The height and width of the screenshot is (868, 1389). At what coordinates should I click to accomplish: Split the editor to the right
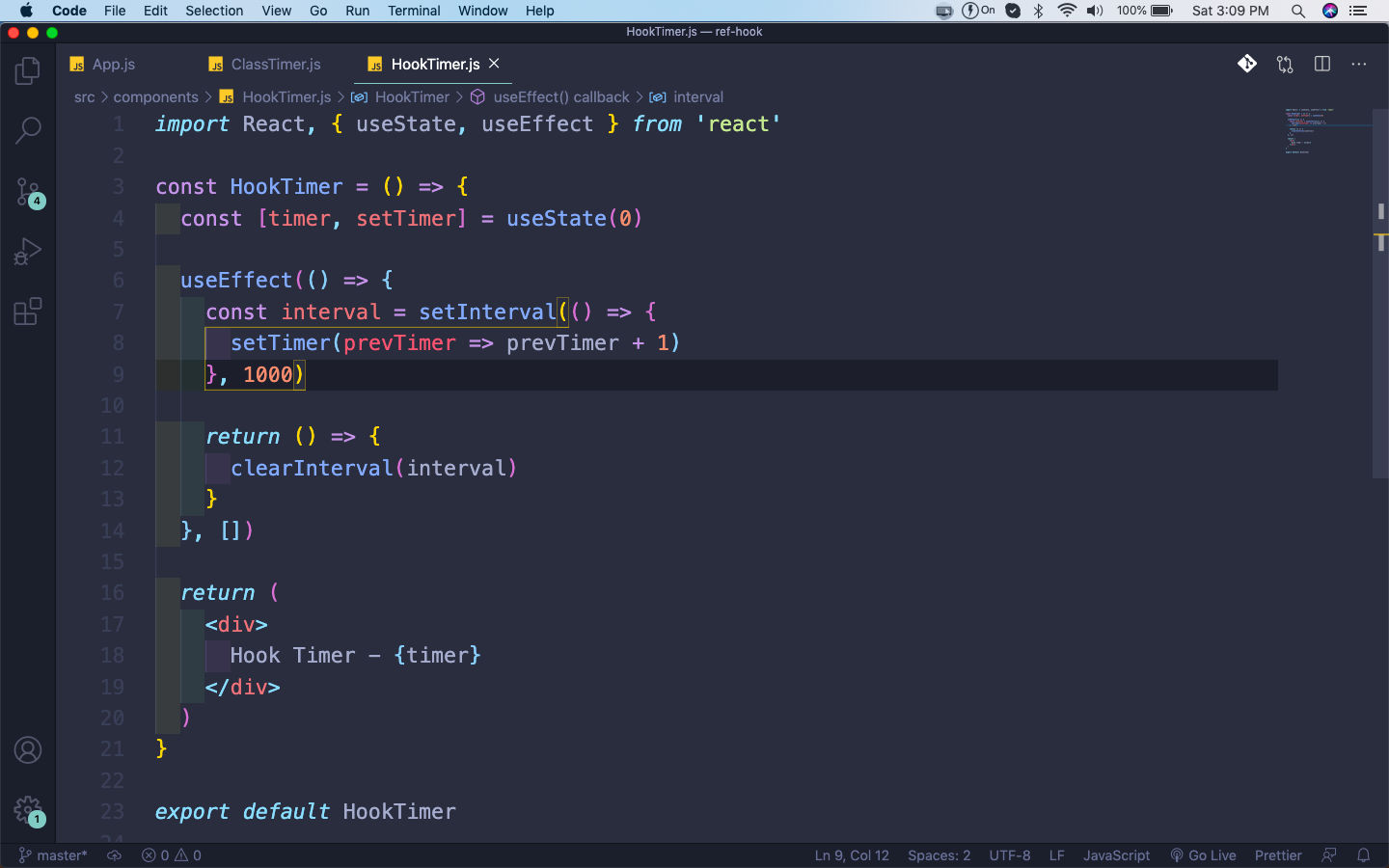[1322, 64]
